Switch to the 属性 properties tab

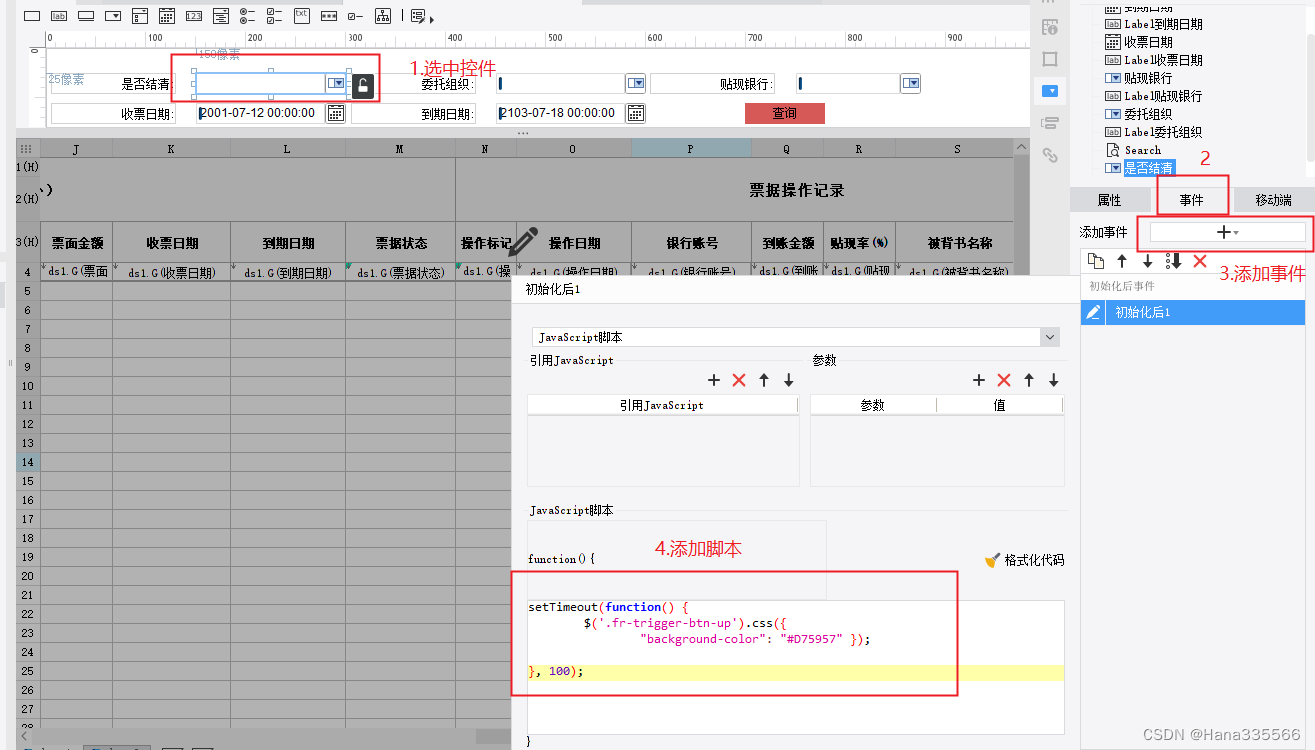click(1110, 200)
